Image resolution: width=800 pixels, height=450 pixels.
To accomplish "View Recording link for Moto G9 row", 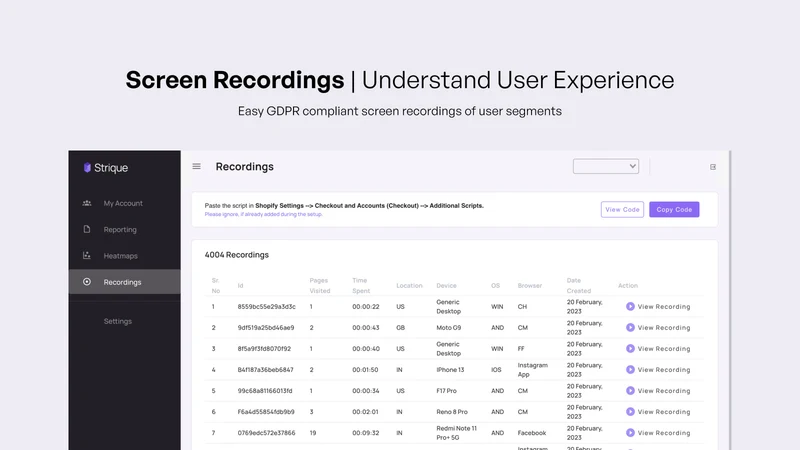I will [664, 328].
